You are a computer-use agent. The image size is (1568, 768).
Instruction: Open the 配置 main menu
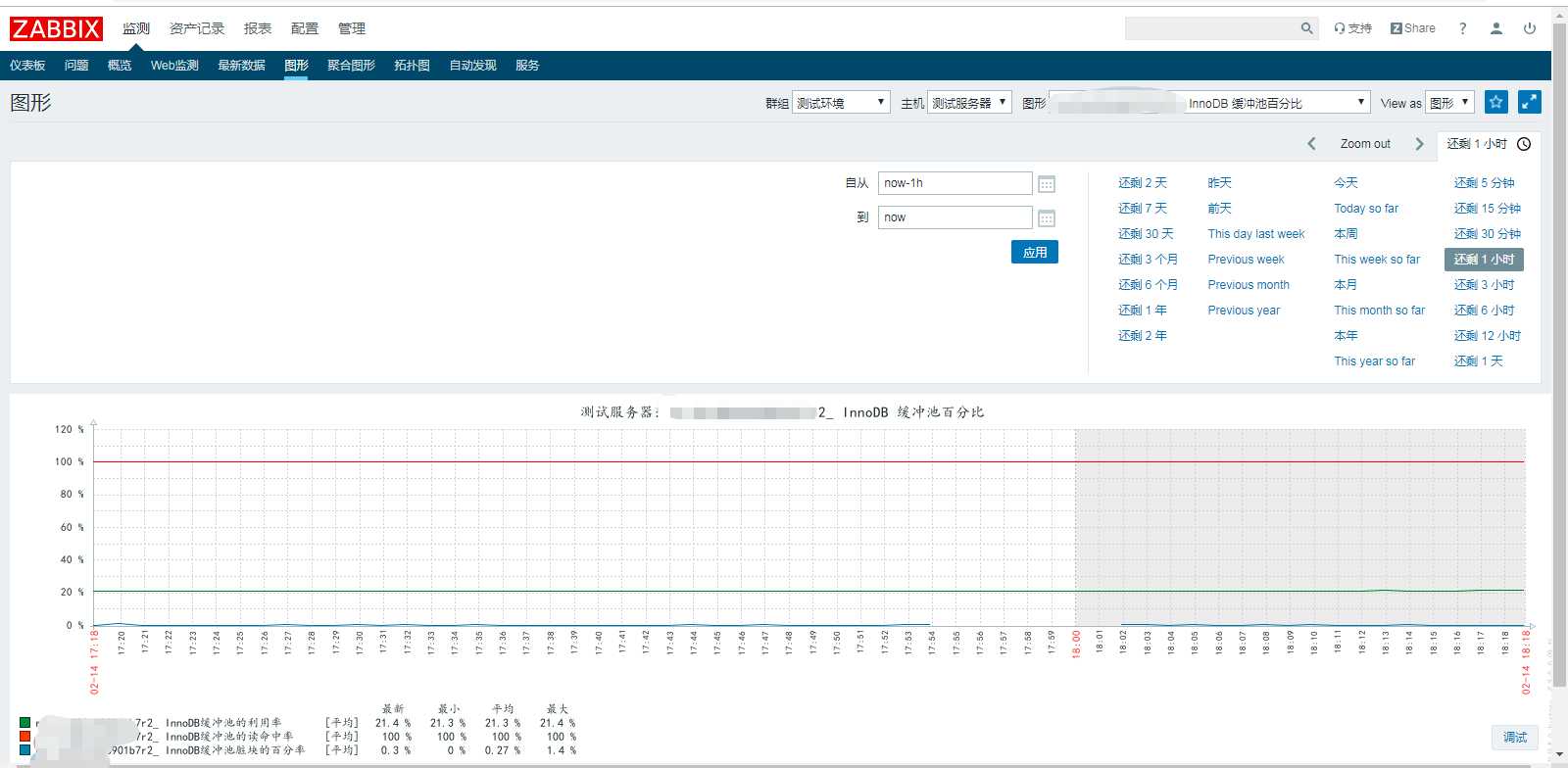305,28
